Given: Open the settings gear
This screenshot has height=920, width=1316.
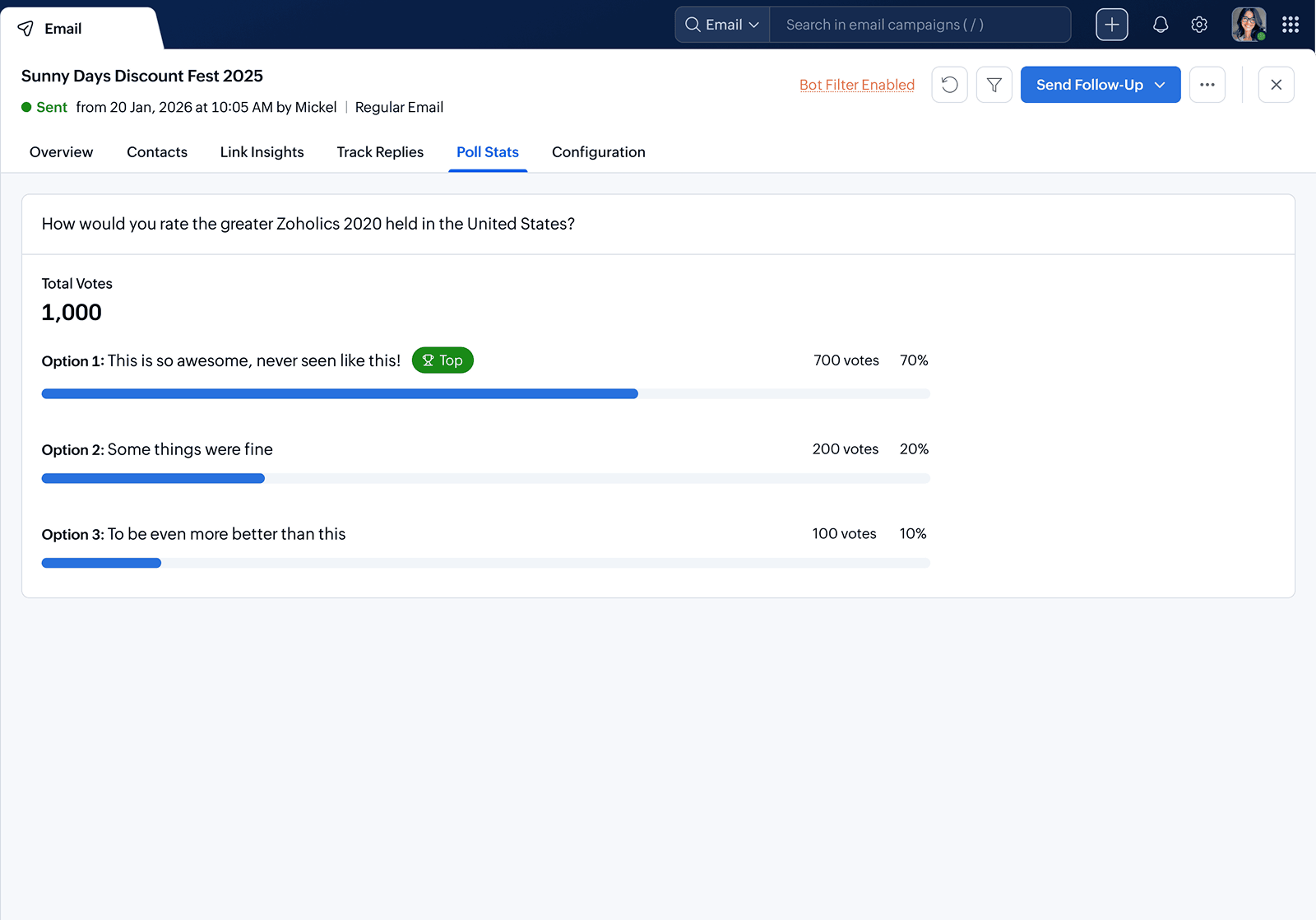Looking at the screenshot, I should tap(1199, 25).
